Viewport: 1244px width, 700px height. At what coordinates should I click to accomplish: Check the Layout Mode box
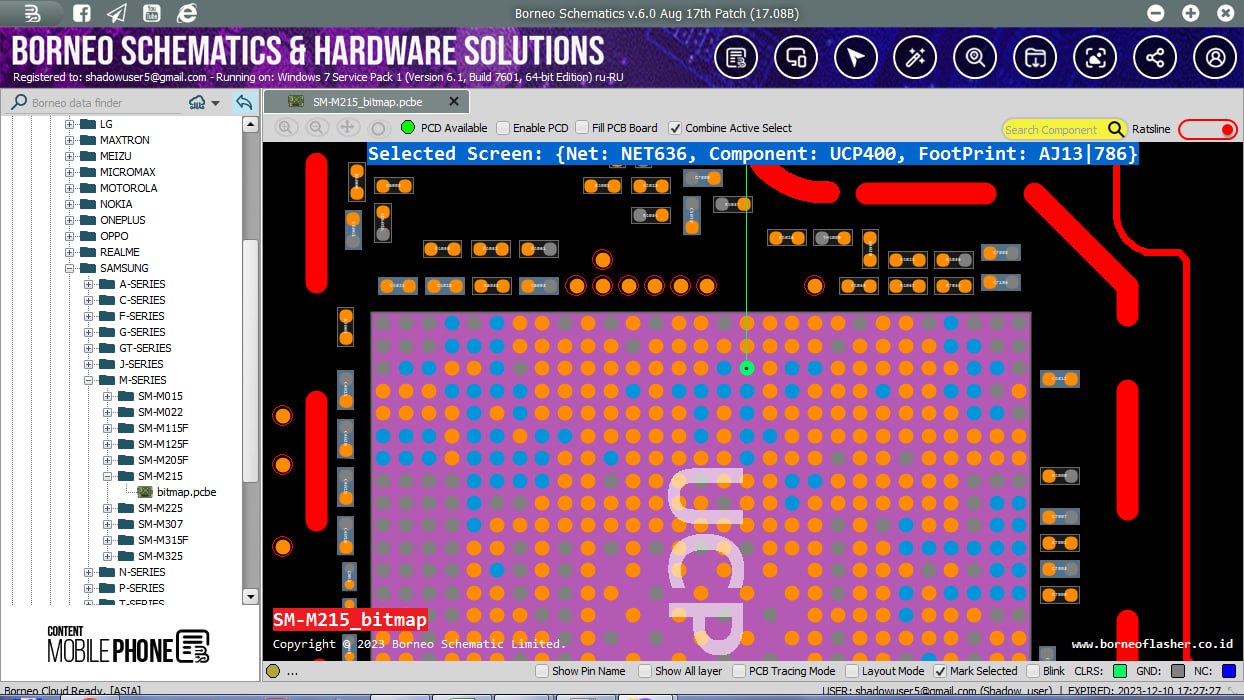tap(853, 671)
